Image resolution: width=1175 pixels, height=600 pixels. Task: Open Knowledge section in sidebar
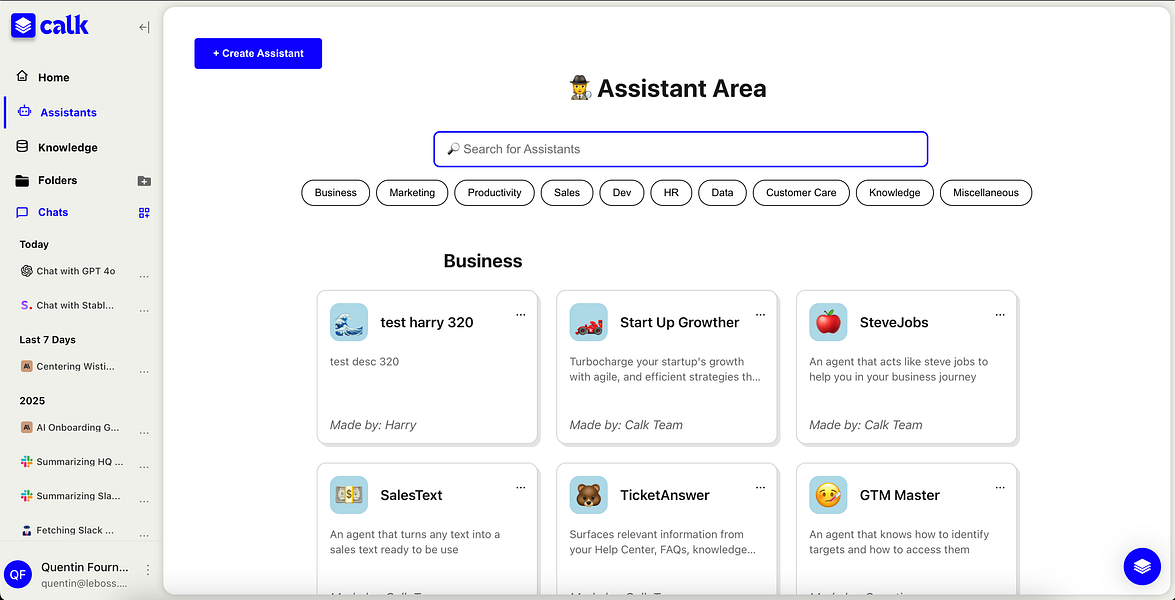click(x=67, y=148)
